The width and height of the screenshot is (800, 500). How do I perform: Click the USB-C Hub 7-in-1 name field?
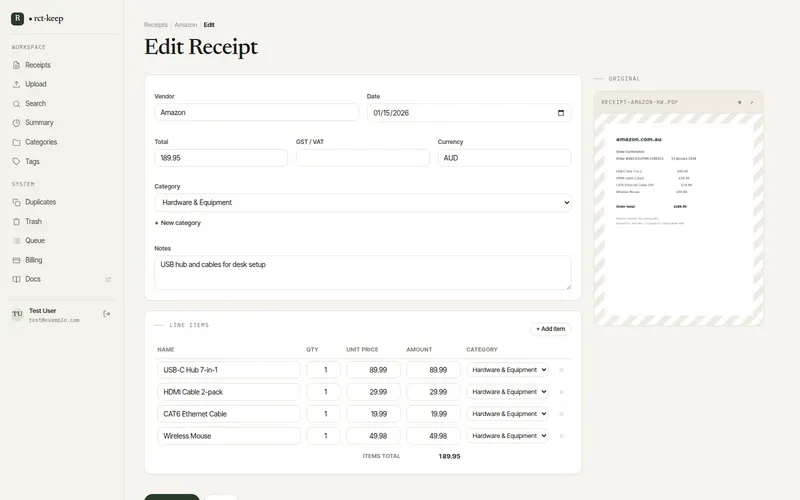(x=229, y=370)
